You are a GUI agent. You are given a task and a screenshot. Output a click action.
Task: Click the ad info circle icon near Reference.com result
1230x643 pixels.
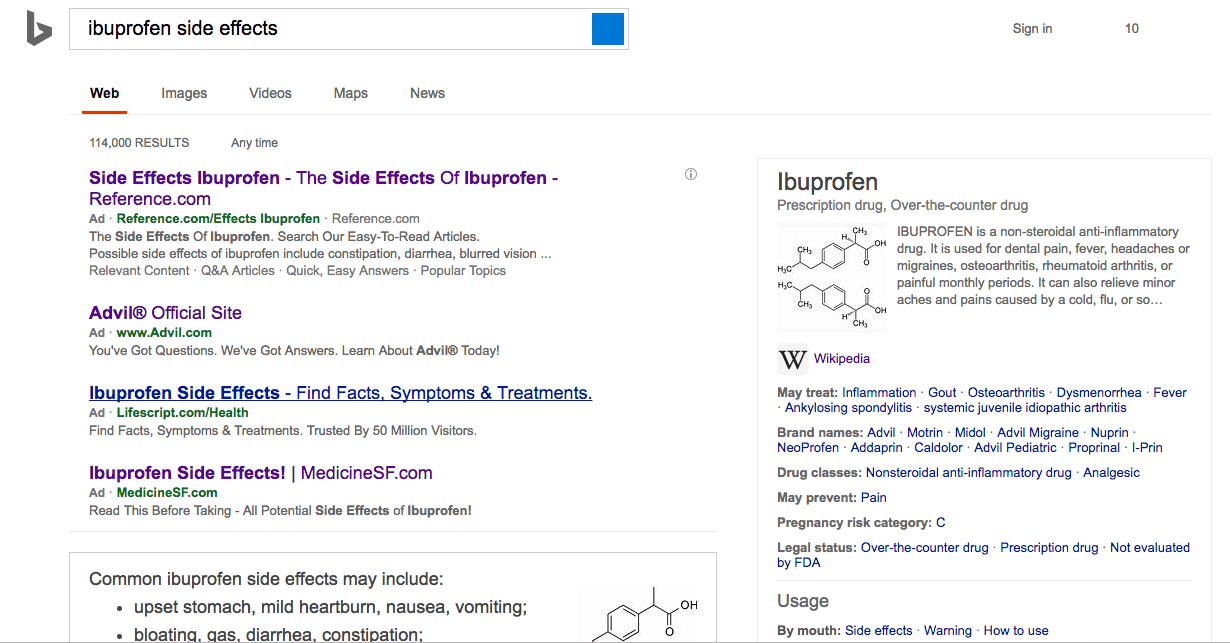[691, 174]
